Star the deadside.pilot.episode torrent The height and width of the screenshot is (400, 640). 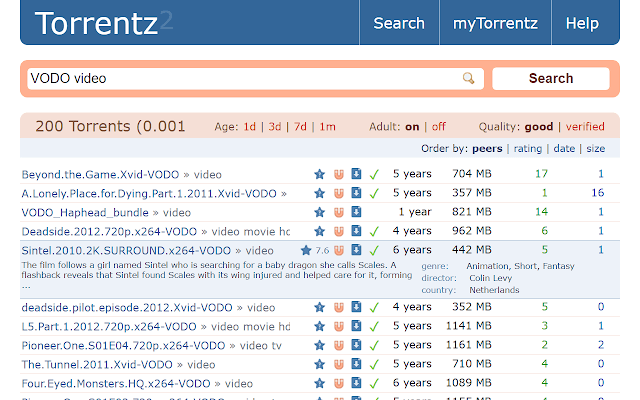320,307
